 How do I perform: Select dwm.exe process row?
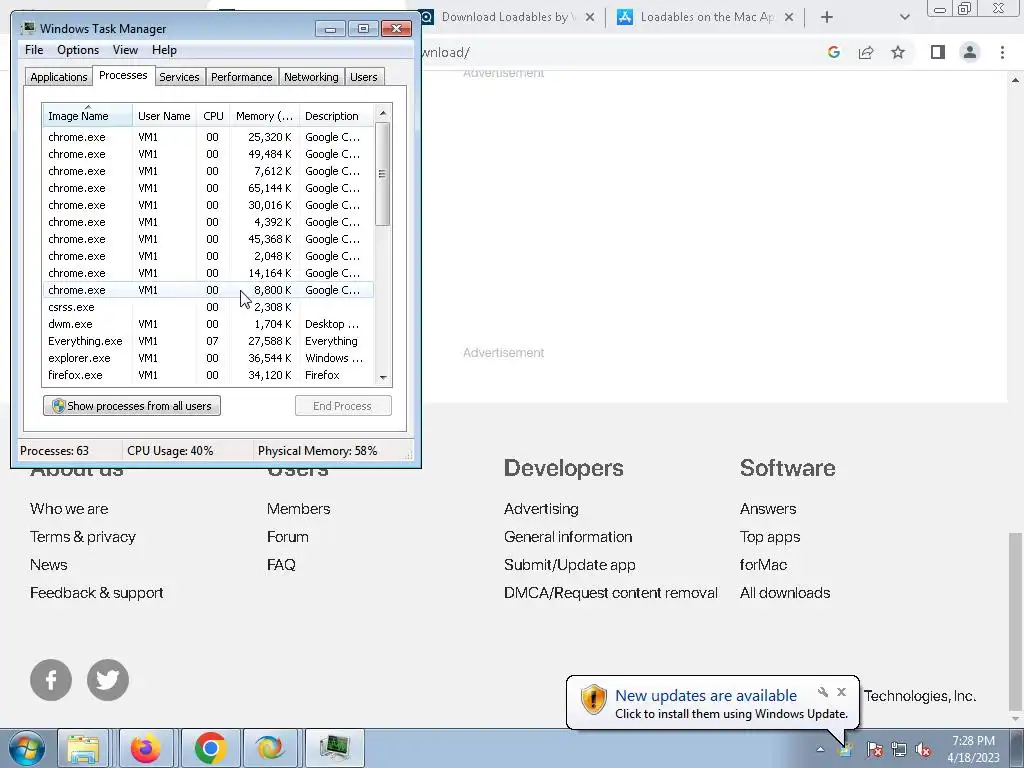point(208,324)
